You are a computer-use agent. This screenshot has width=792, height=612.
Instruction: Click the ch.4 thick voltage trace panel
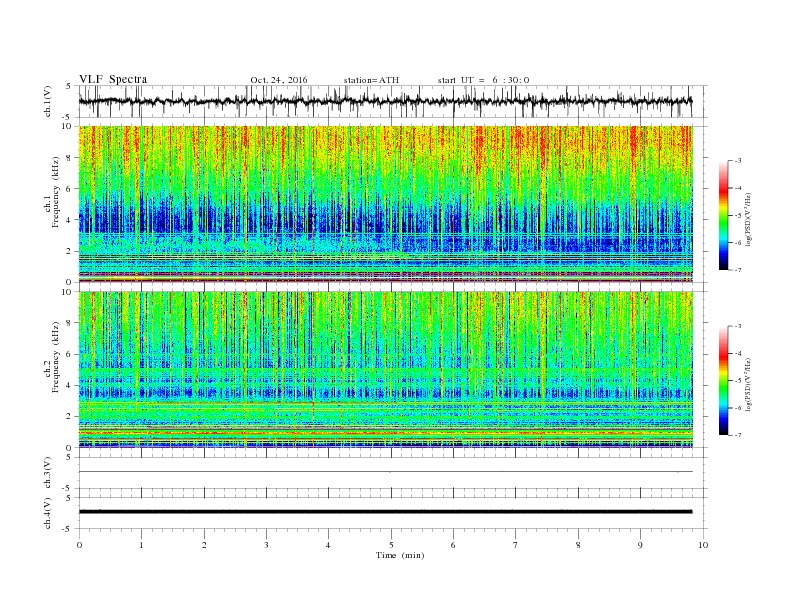(393, 513)
